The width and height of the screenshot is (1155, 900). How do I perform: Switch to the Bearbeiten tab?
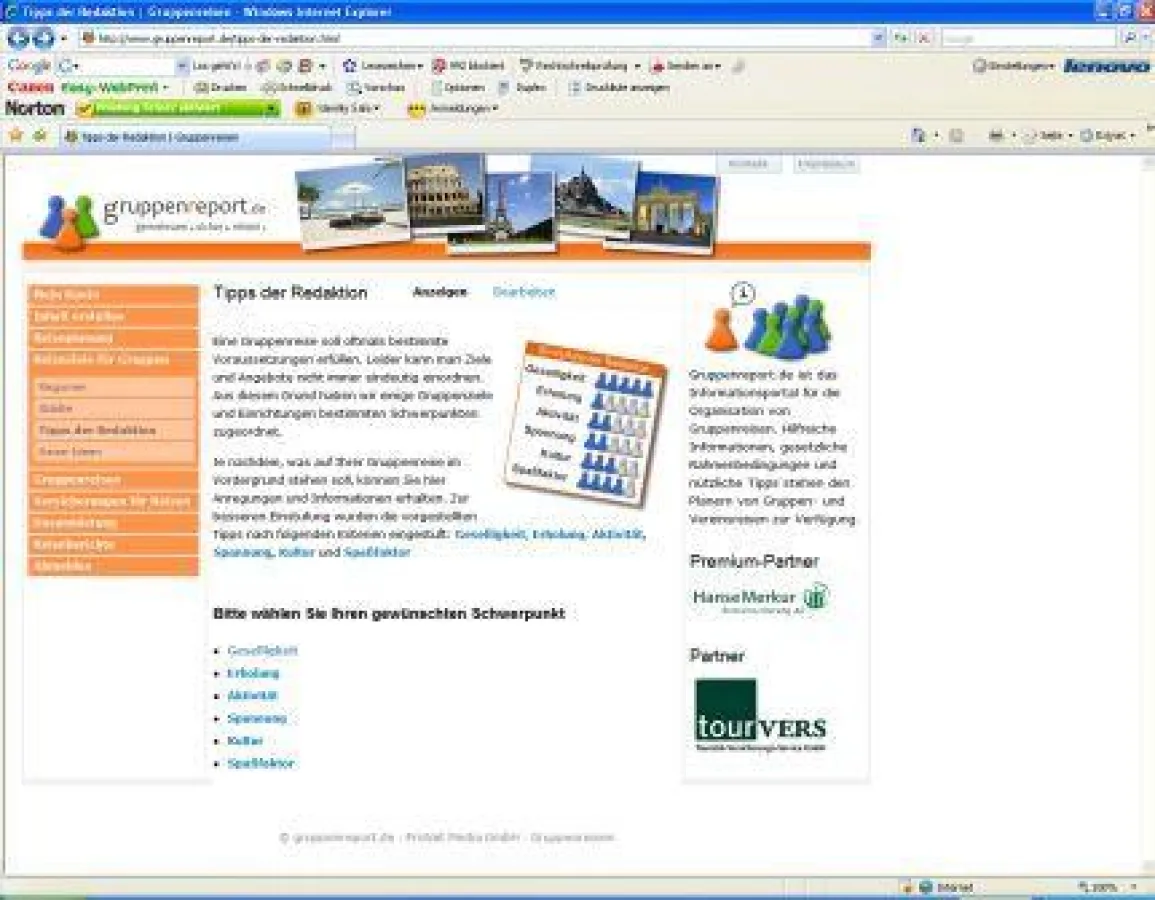click(523, 292)
